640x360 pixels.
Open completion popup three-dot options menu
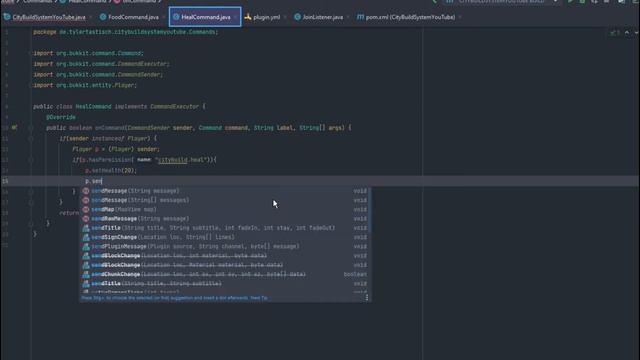[367, 298]
